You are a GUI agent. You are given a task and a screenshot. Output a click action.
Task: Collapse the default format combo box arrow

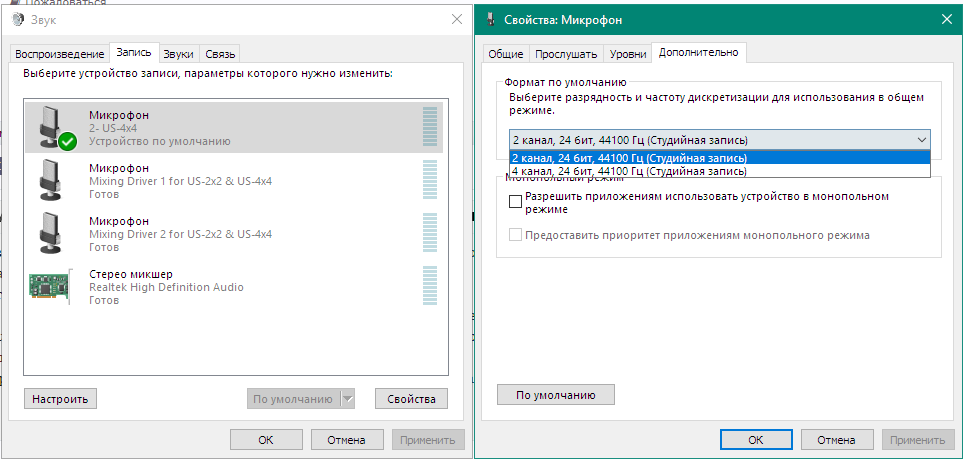922,140
